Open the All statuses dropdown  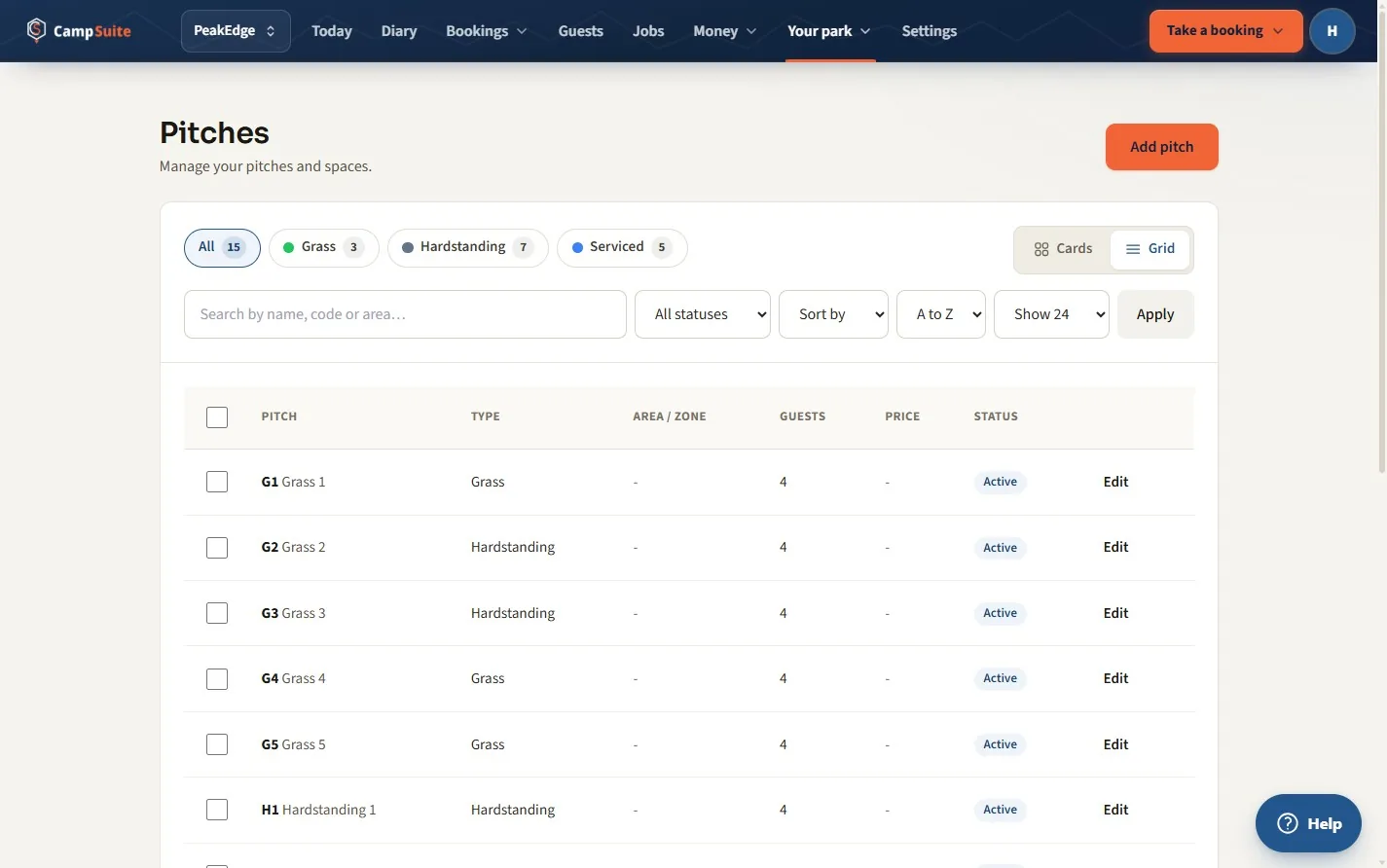[703, 314]
